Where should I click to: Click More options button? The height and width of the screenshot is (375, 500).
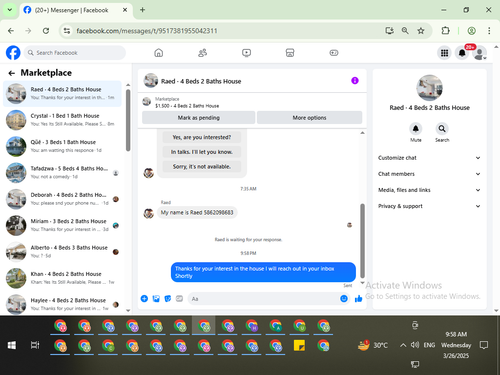point(309,118)
